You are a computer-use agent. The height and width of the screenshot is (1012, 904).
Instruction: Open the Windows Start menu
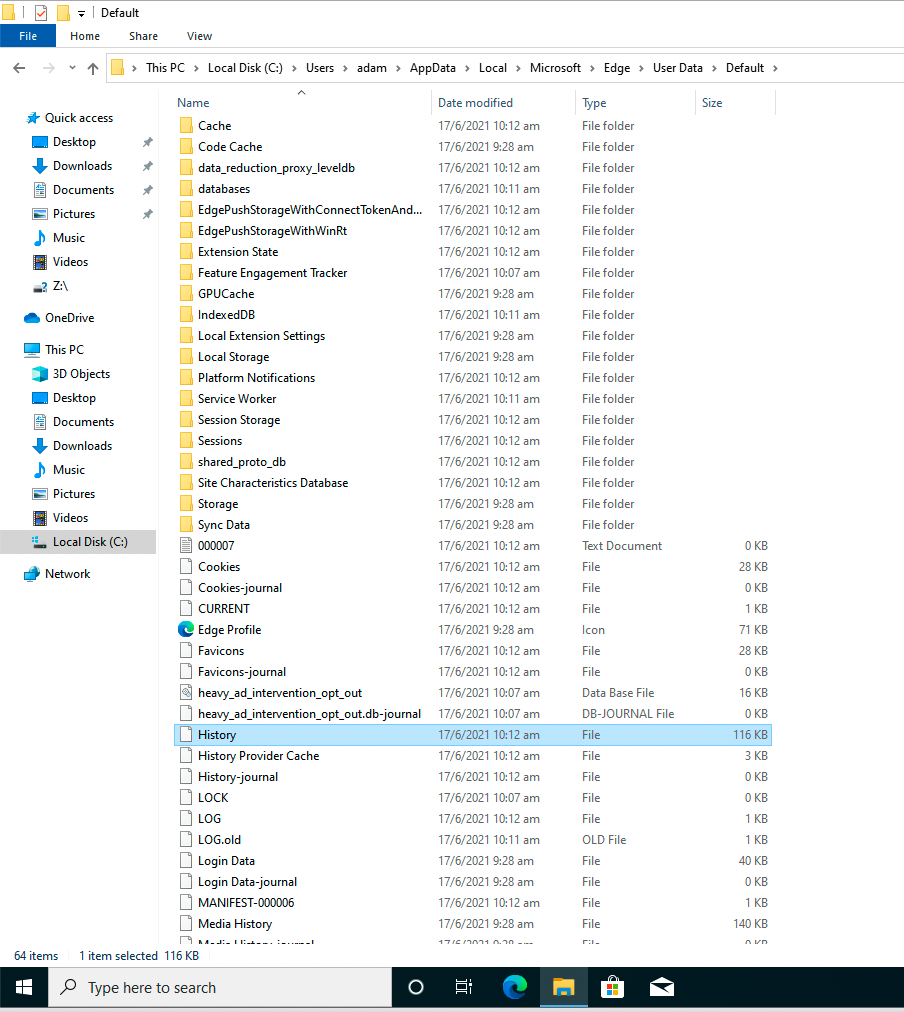pyautogui.click(x=24, y=987)
